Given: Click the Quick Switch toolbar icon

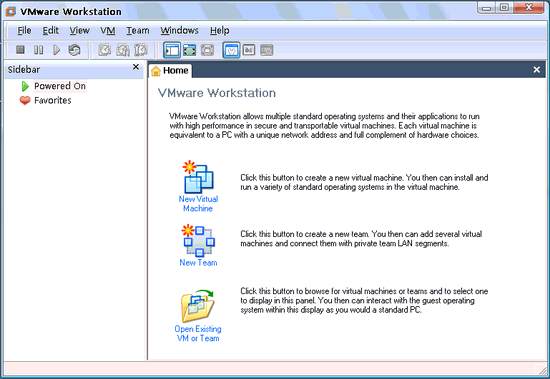Looking at the screenshot, I should [207, 50].
